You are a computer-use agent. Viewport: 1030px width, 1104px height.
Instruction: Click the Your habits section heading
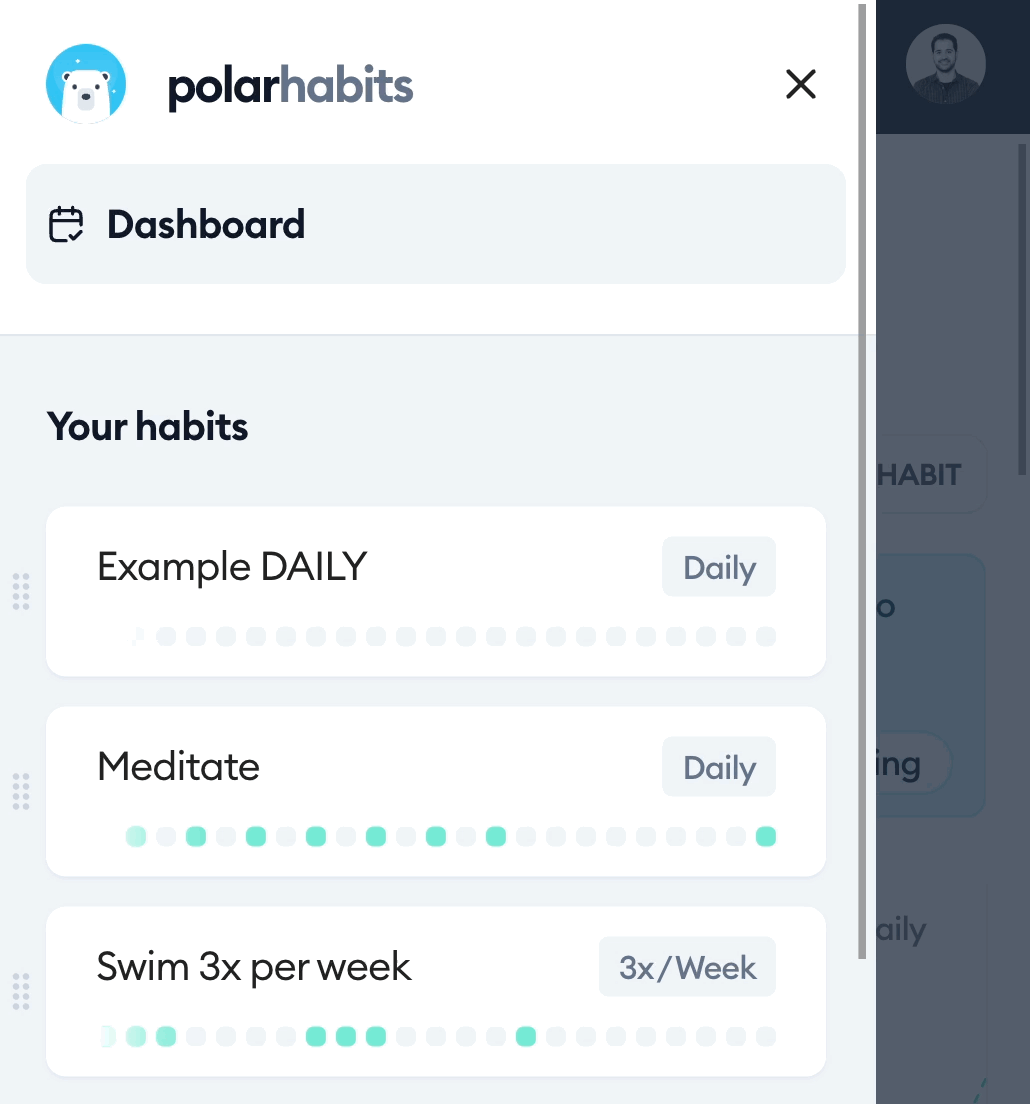pos(147,426)
